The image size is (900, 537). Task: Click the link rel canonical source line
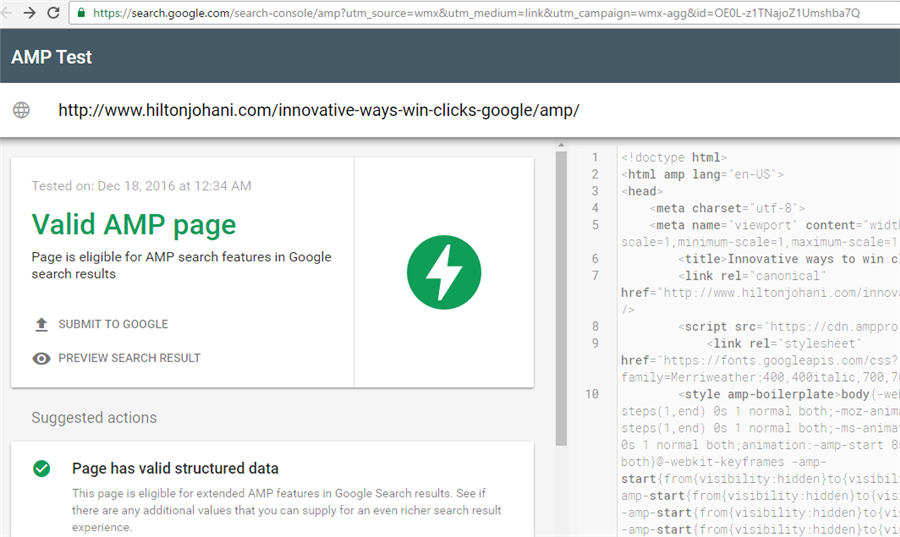[752, 276]
